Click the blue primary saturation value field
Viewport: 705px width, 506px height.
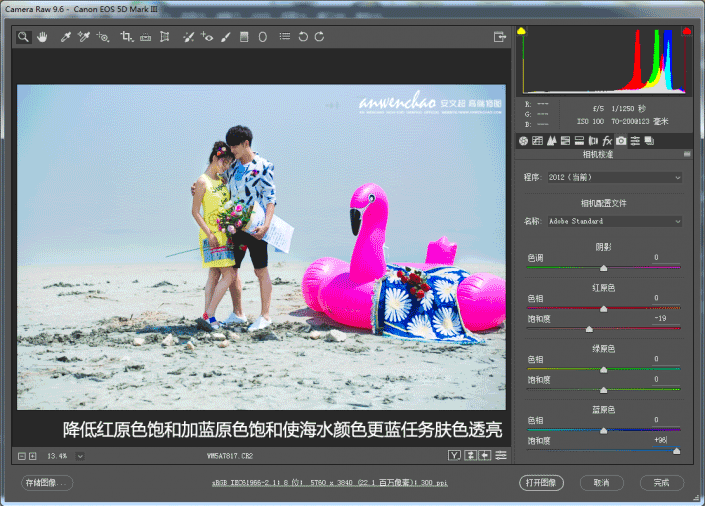pos(665,440)
